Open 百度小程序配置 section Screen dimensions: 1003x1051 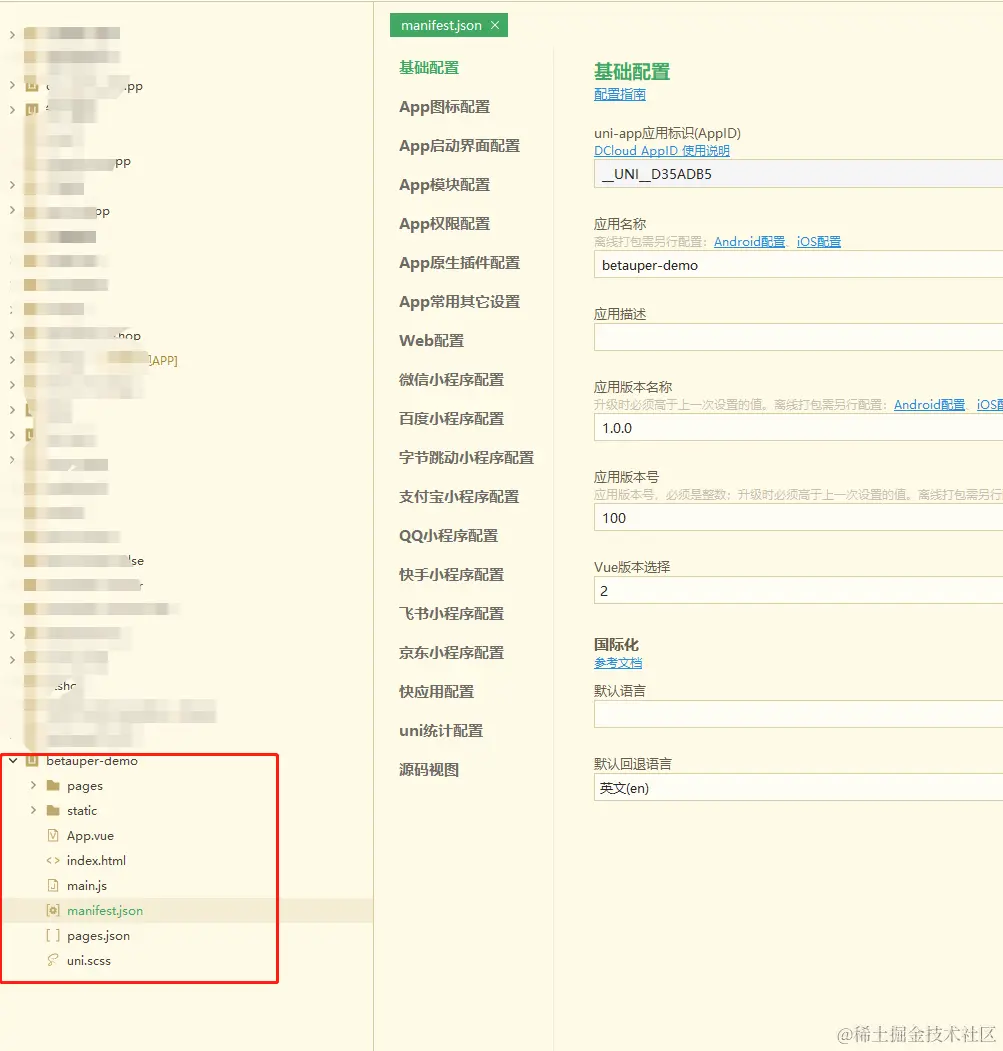(451, 418)
